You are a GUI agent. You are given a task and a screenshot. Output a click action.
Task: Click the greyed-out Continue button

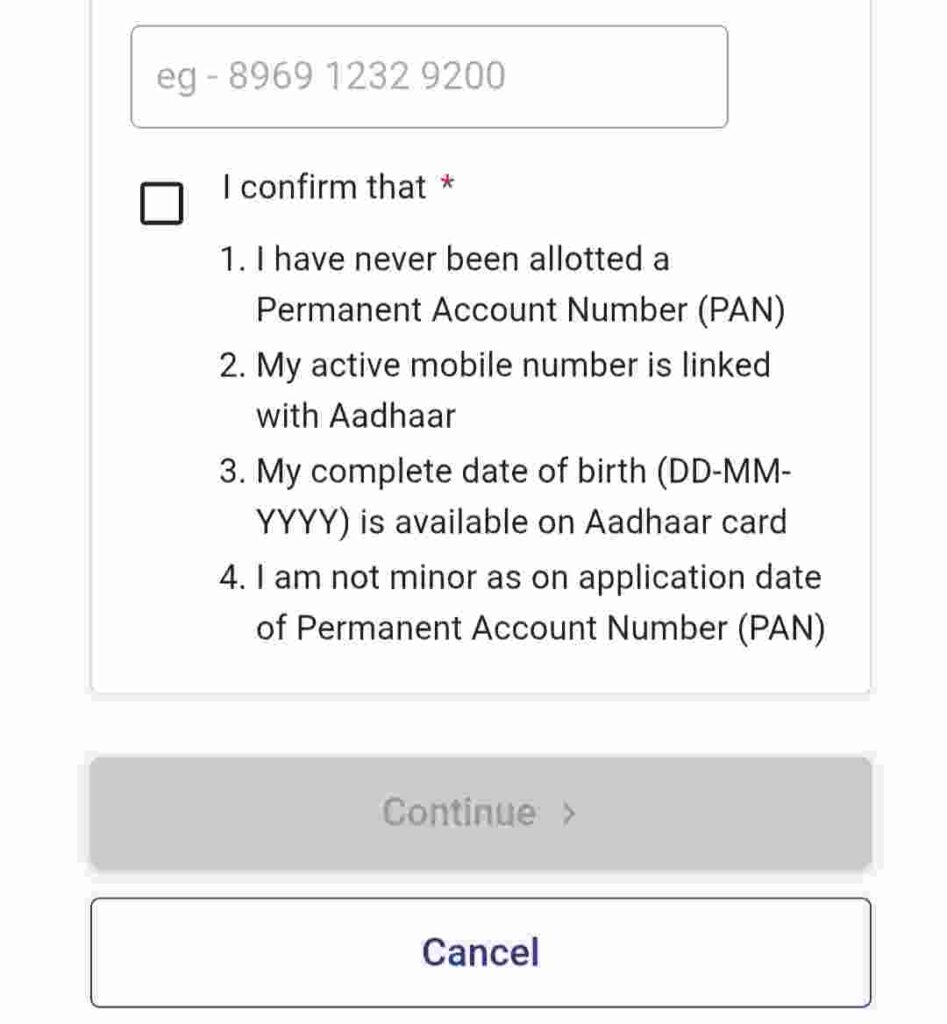pyautogui.click(x=481, y=813)
